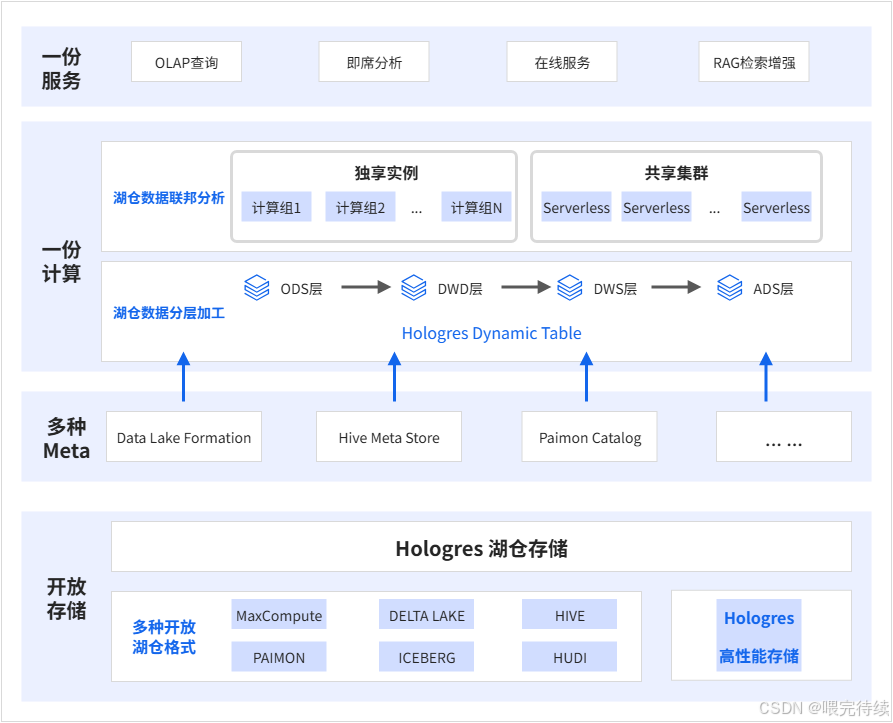Screen dimensions: 893x723
Task: Click the 计算组N block
Action: tap(476, 207)
